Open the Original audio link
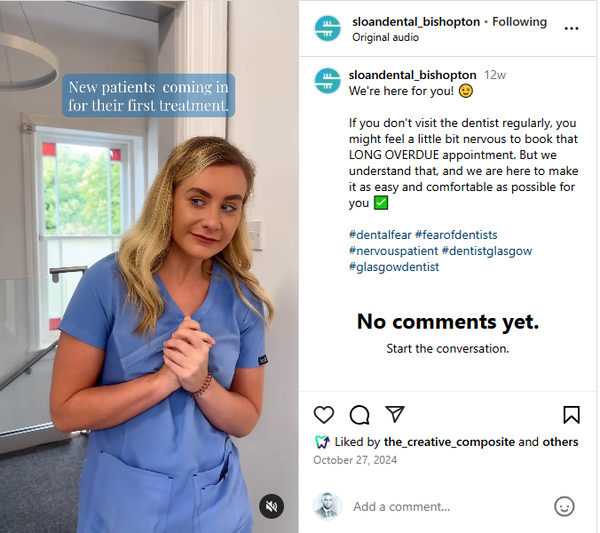600x533 pixels. tap(385, 37)
